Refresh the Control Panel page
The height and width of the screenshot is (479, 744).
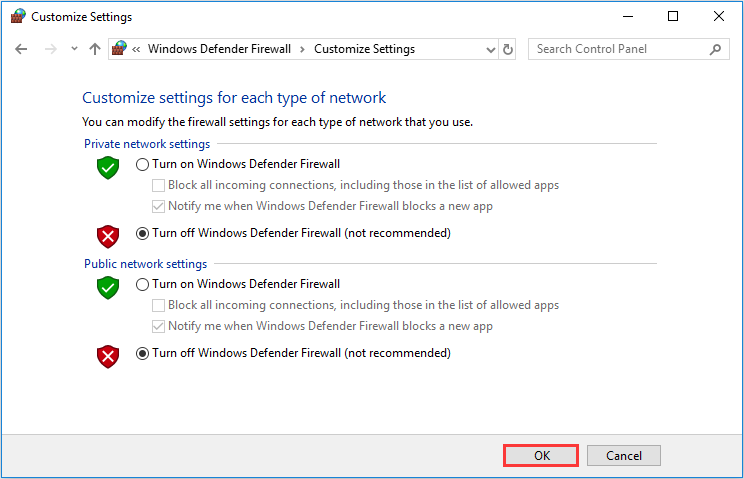point(508,49)
